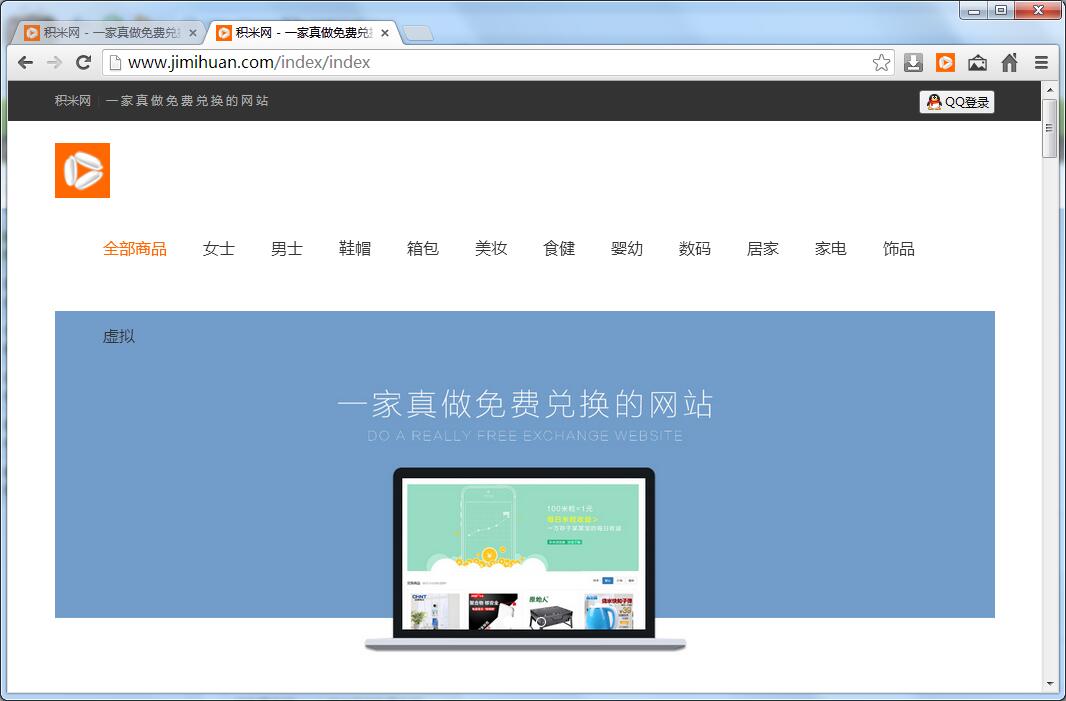Switch to the first browser tab

(x=105, y=32)
